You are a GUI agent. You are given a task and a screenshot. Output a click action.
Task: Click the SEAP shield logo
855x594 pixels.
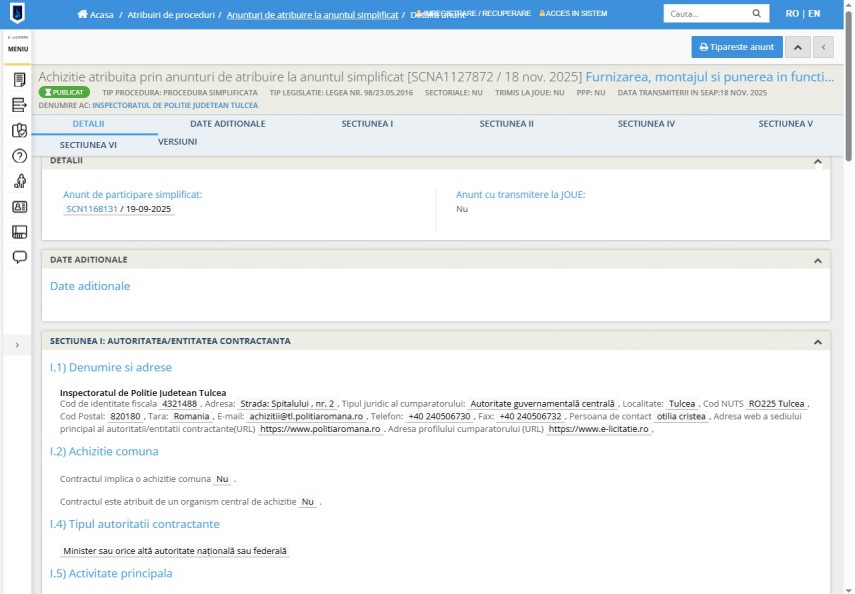[x=18, y=13]
